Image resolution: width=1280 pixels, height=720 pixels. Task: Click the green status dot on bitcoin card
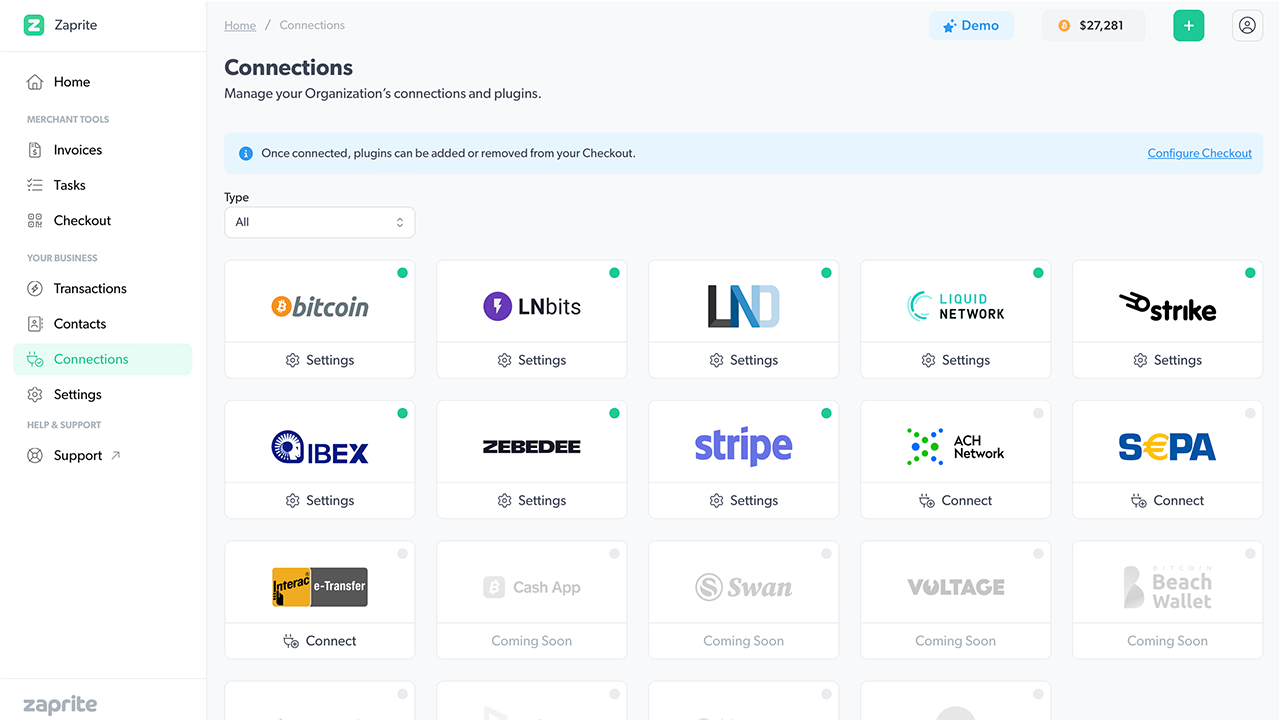[x=402, y=273]
